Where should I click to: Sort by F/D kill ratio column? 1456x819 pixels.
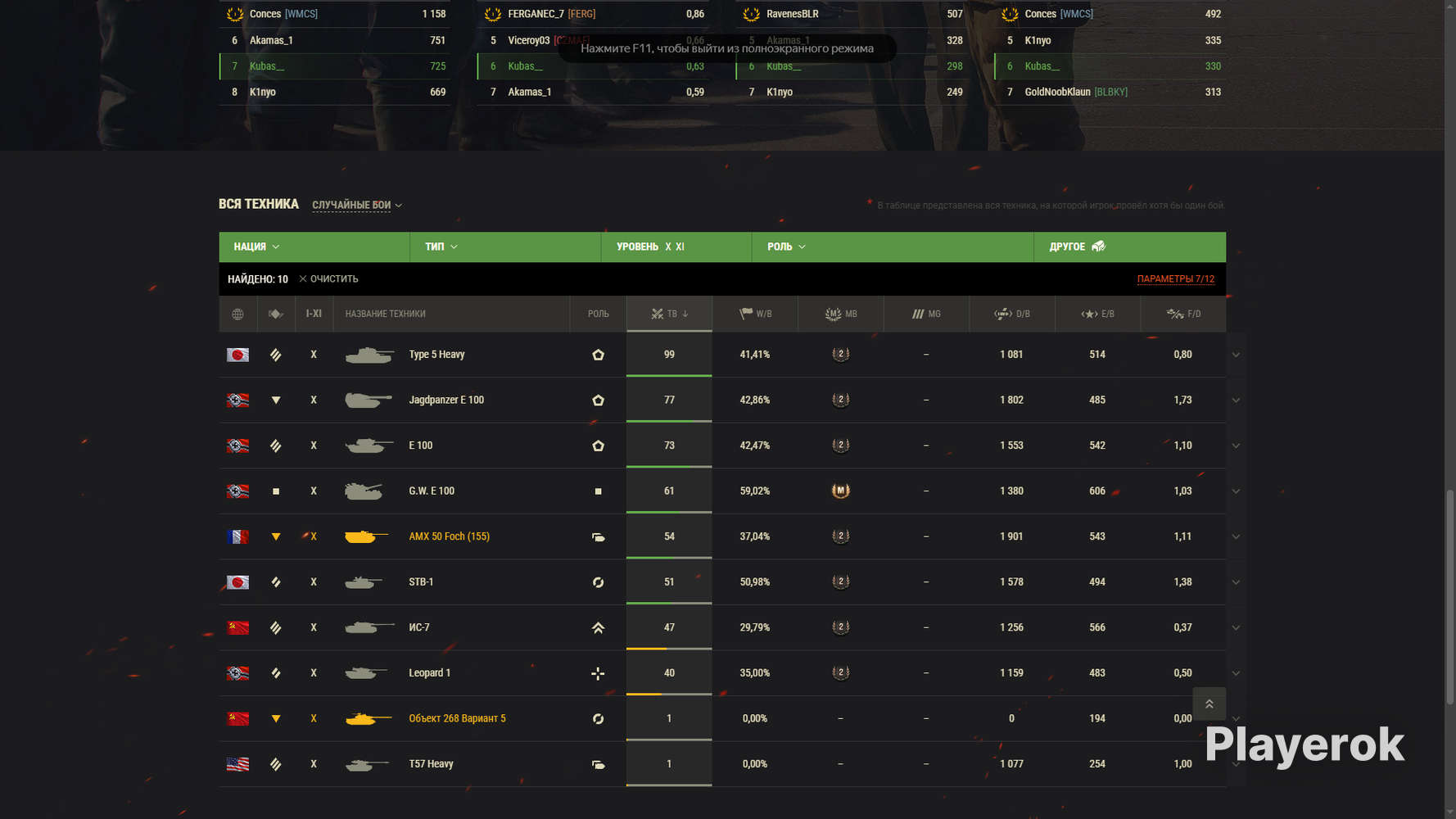1183,314
